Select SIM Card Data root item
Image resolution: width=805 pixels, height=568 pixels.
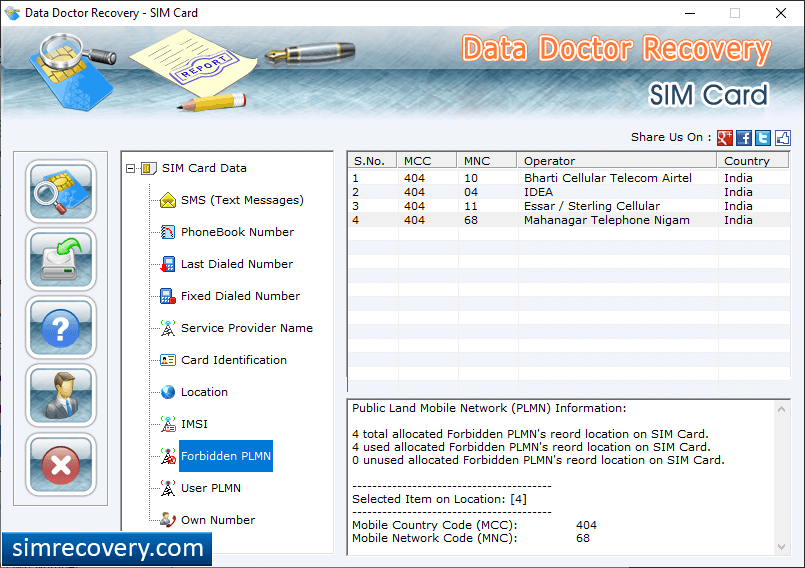coord(204,168)
